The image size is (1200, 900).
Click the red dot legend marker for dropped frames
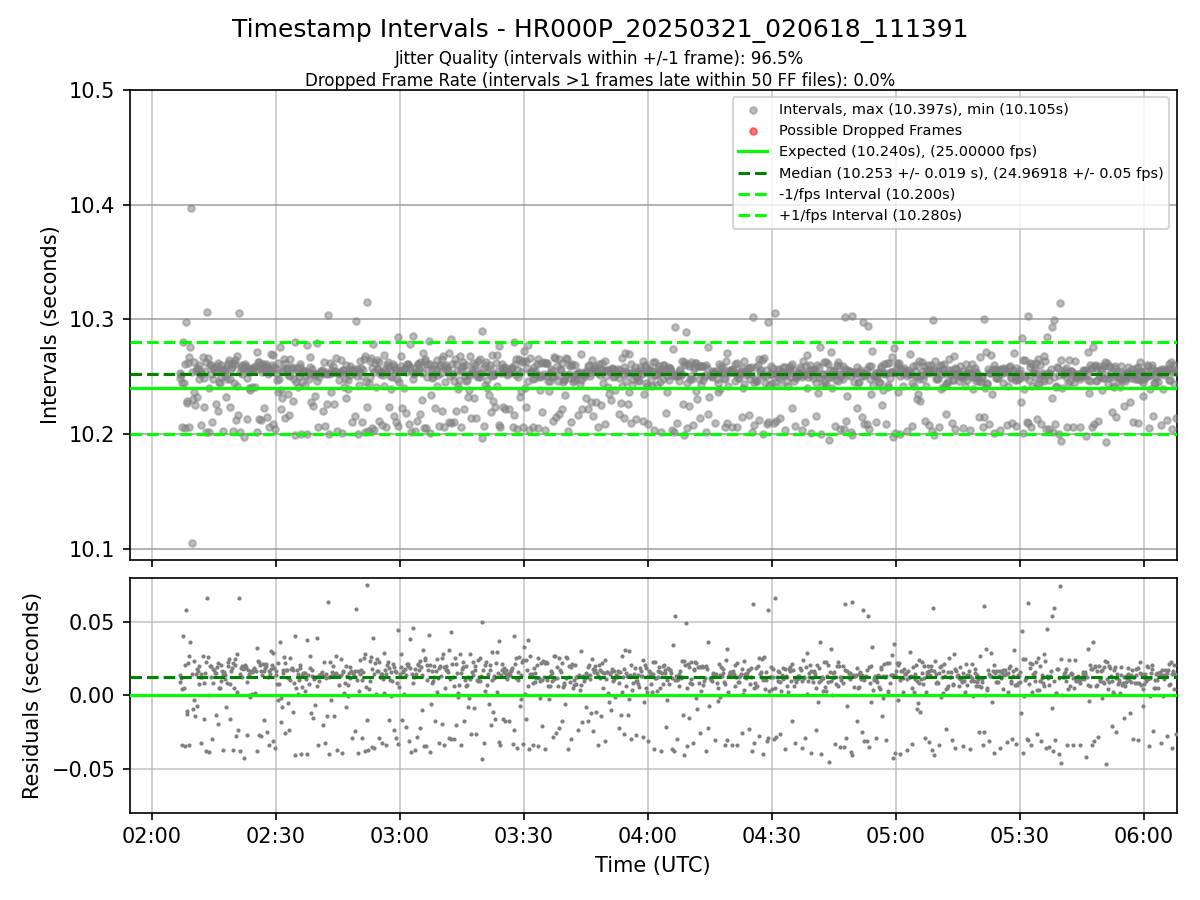[x=754, y=131]
